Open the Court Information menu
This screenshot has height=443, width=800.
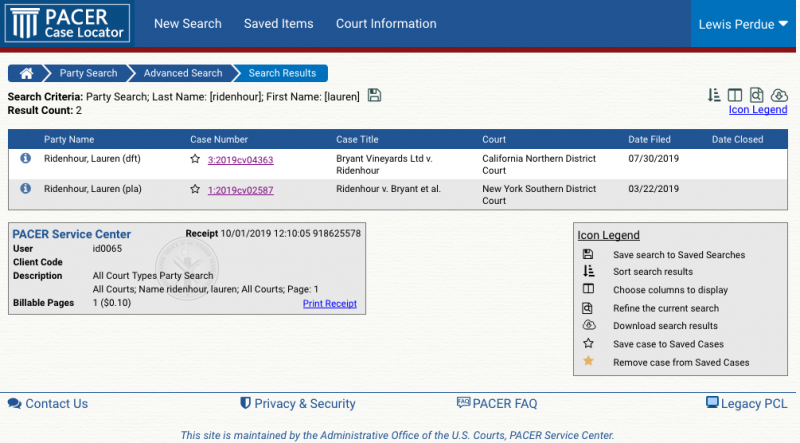pyautogui.click(x=386, y=23)
